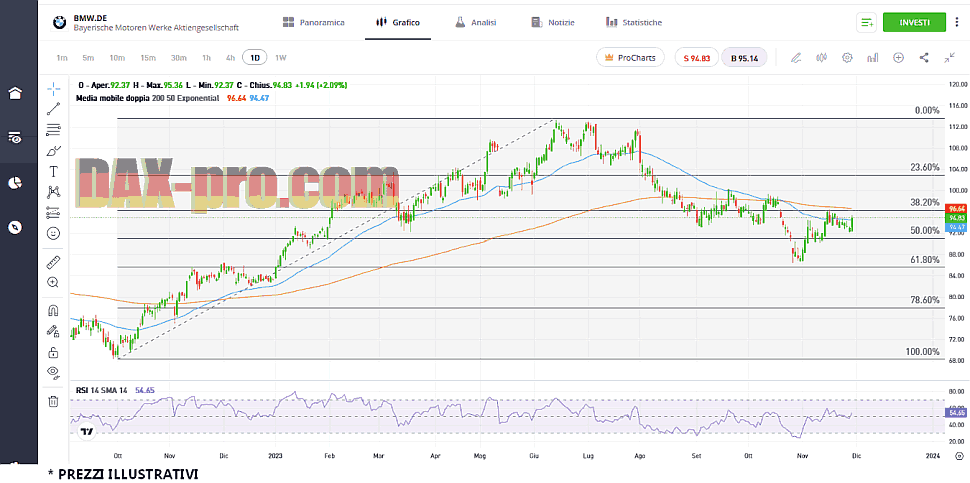The width and height of the screenshot is (970, 483).
Task: Open the home page from sidebar
Action: [15, 93]
